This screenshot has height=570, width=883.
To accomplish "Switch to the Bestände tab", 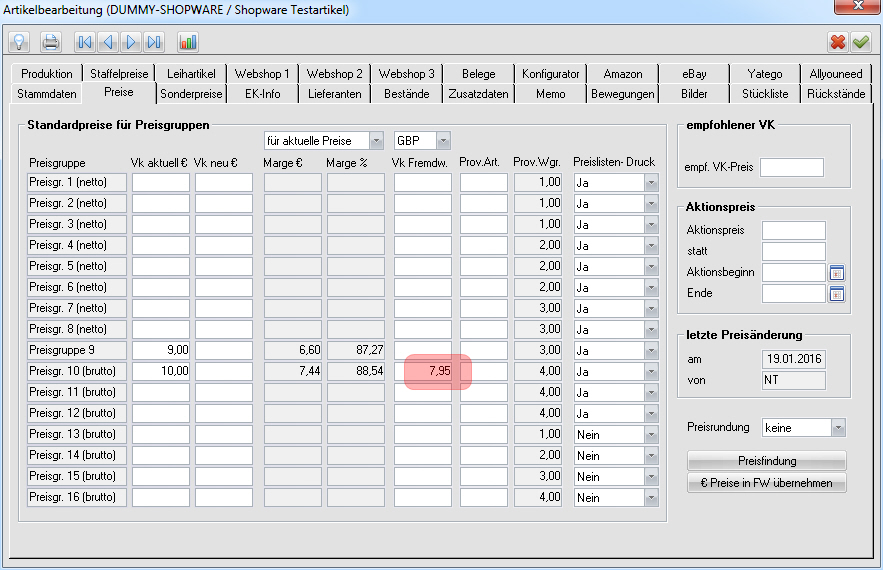I will tap(407, 94).
